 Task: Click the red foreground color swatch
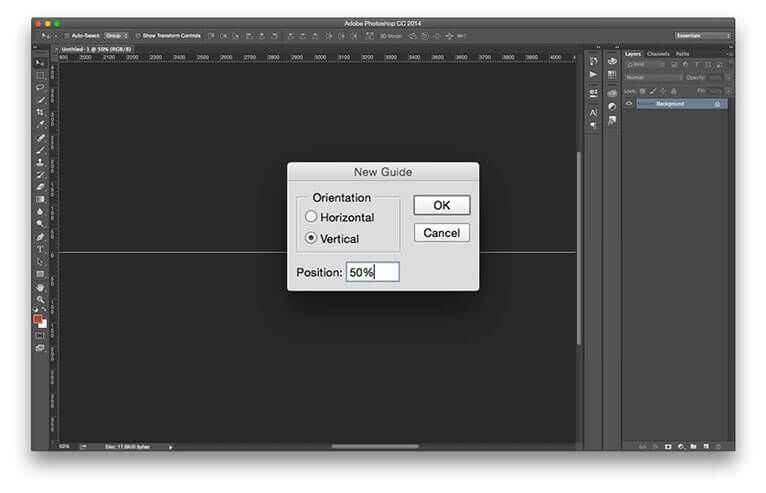point(38,319)
